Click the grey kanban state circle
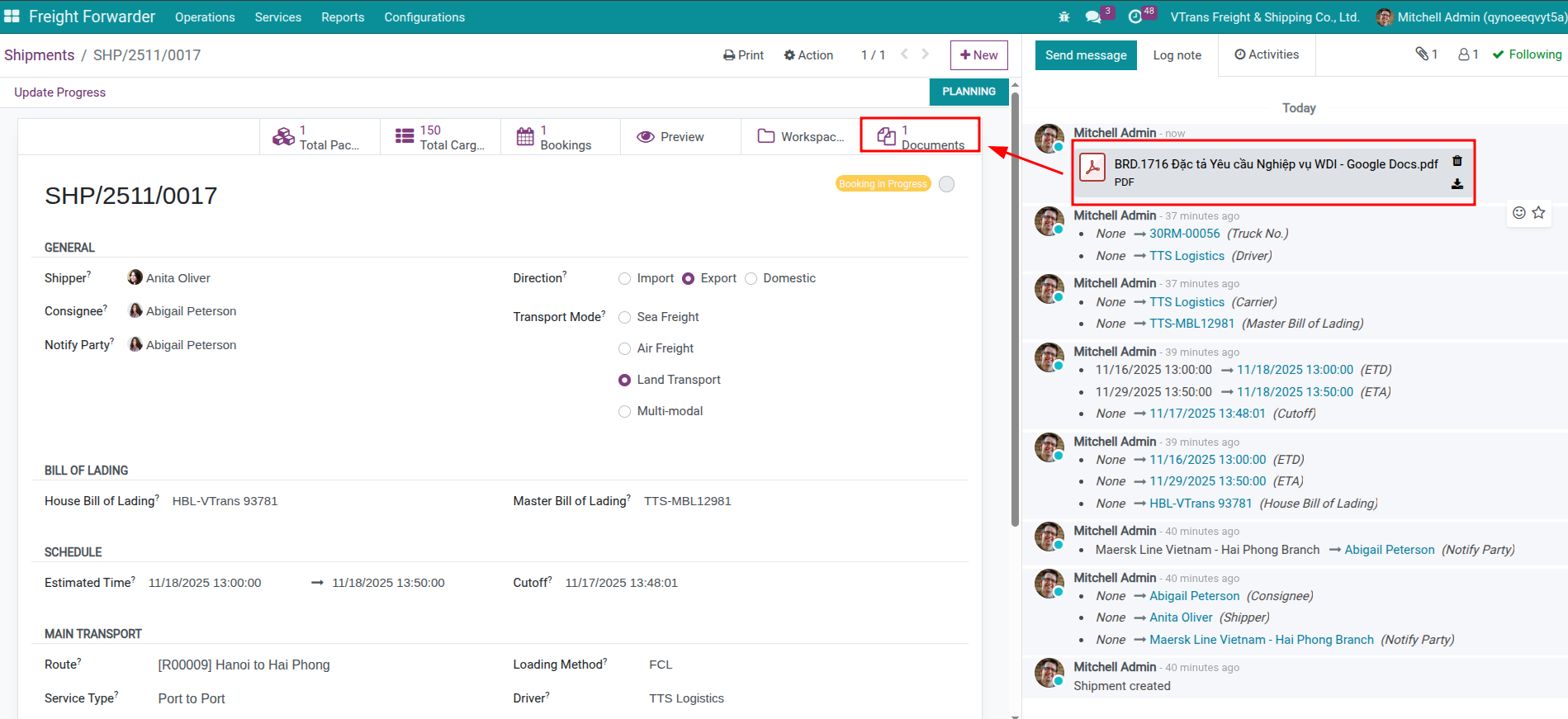 947,184
